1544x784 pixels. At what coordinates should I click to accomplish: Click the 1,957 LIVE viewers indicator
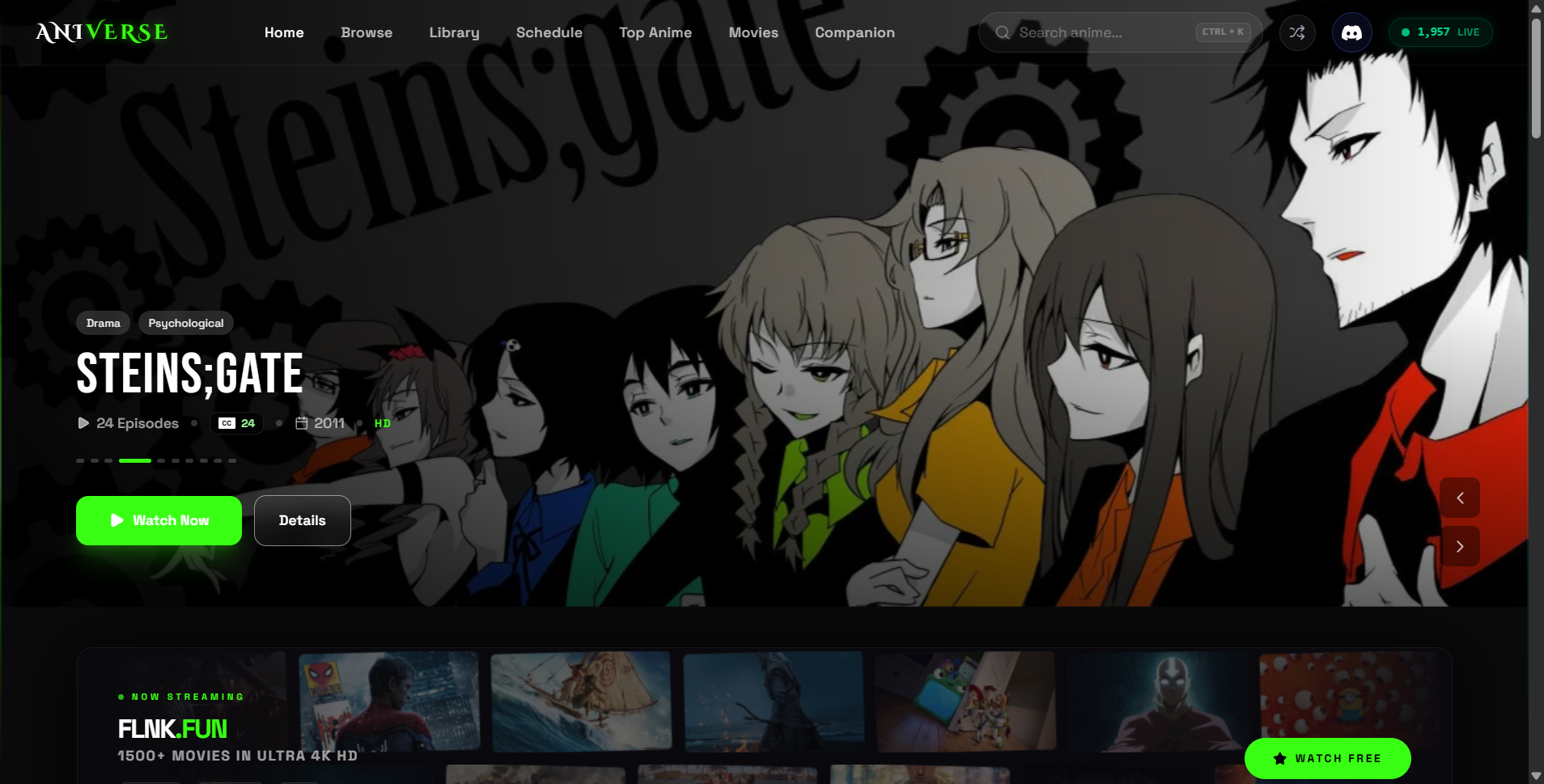point(1440,32)
